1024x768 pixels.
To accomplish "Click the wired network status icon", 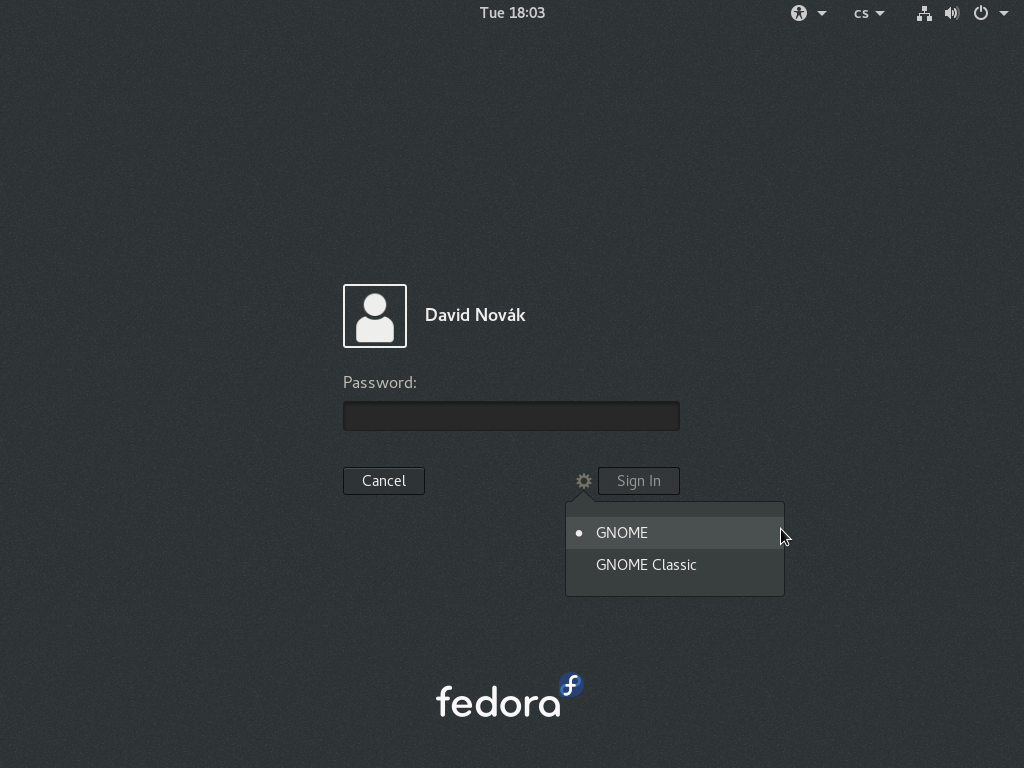I will (x=924, y=13).
